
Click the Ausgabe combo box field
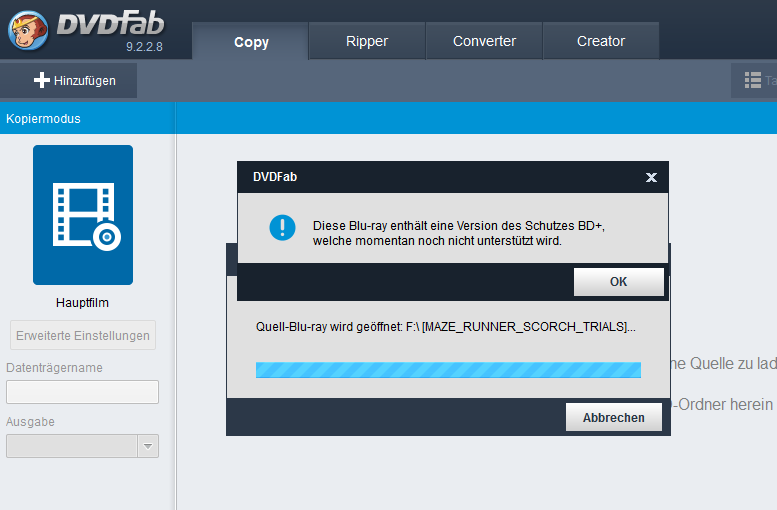coord(82,446)
